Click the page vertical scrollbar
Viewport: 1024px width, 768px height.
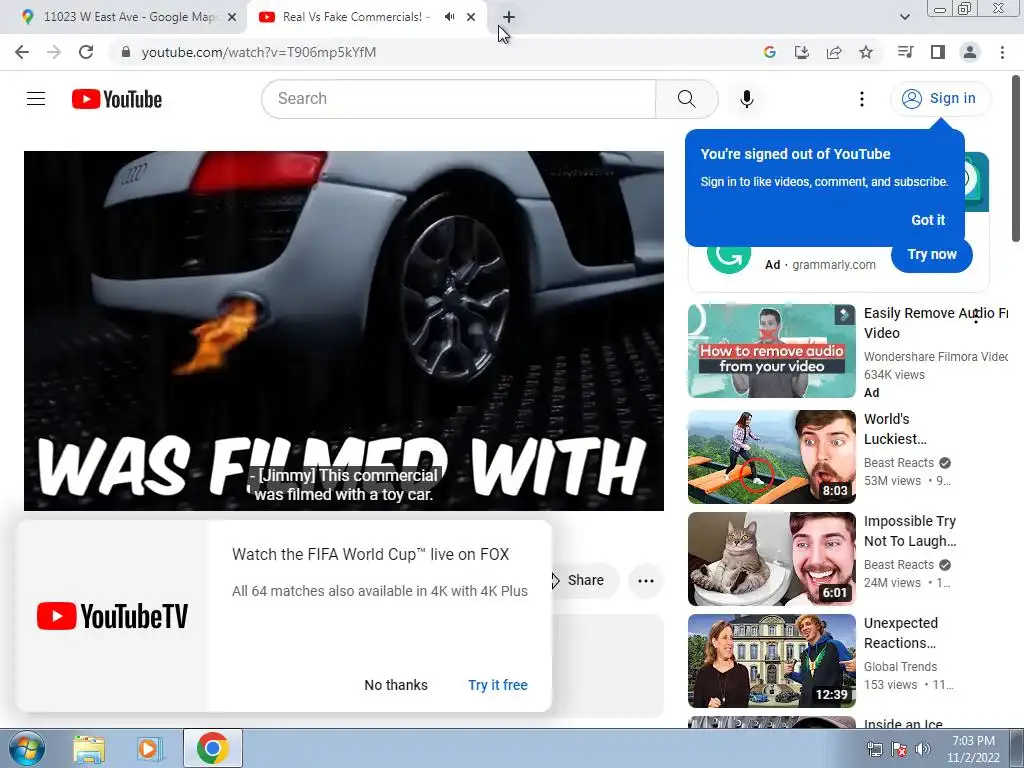click(1016, 159)
